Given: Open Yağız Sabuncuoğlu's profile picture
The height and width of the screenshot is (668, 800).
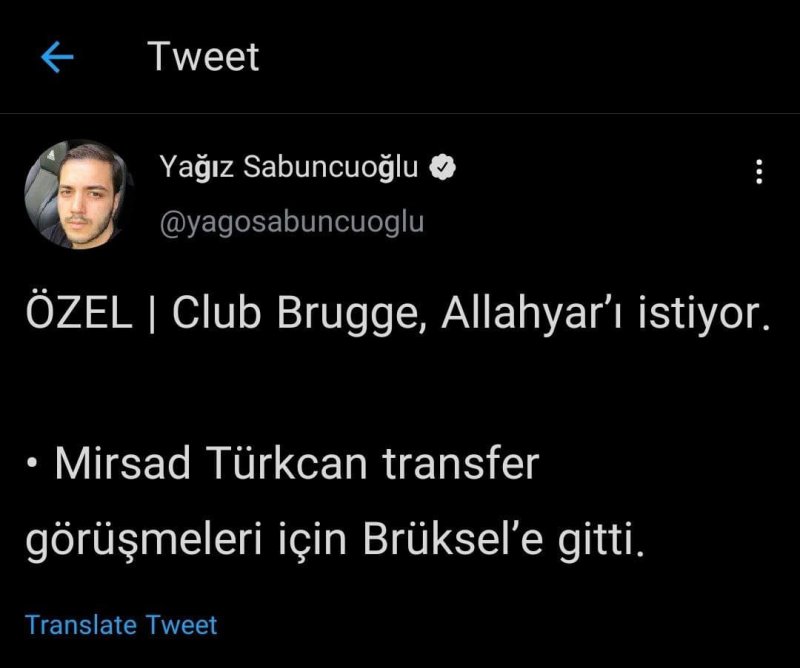Looking at the screenshot, I should [x=77, y=195].
